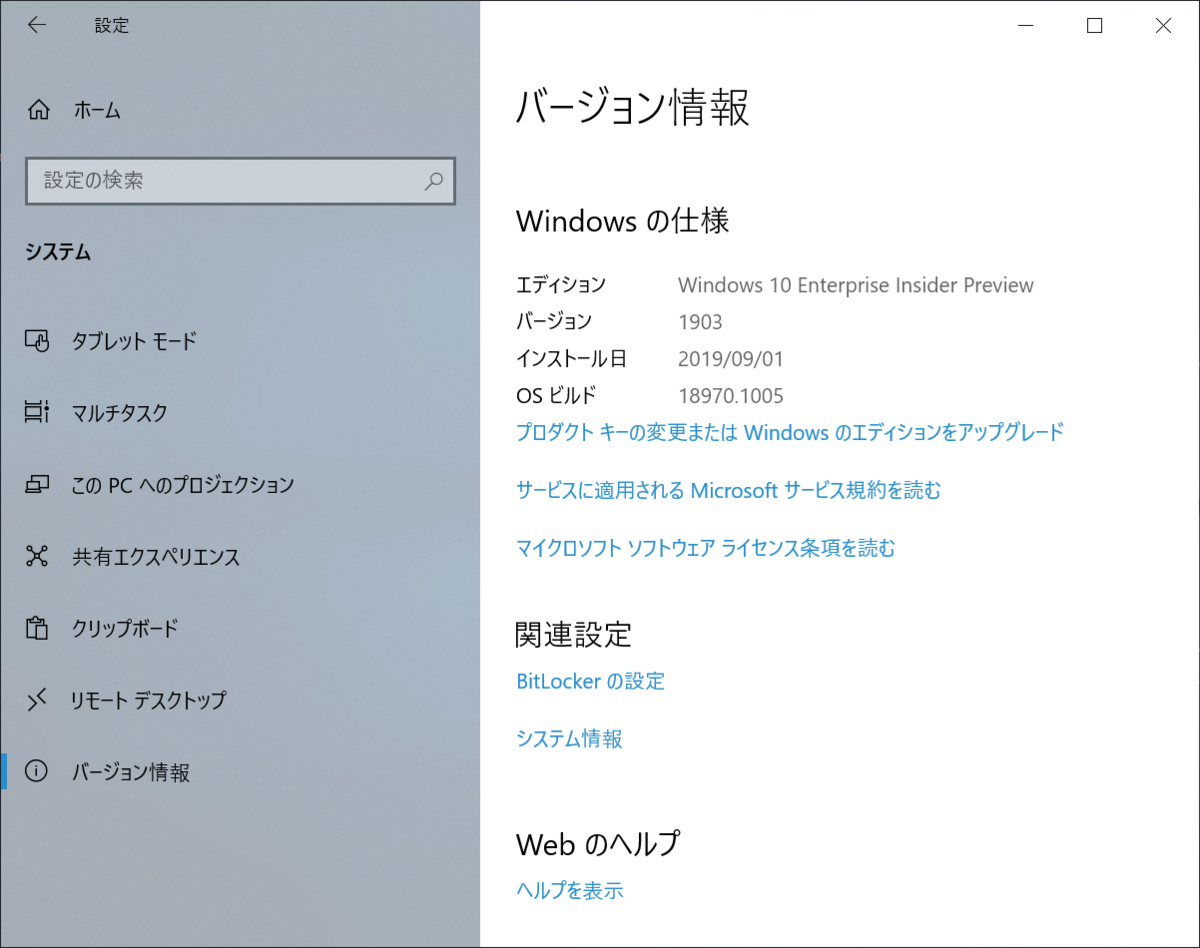Image resolution: width=1200 pixels, height=948 pixels.
Task: Click the magnifier icon in the search box
Action: (434, 181)
